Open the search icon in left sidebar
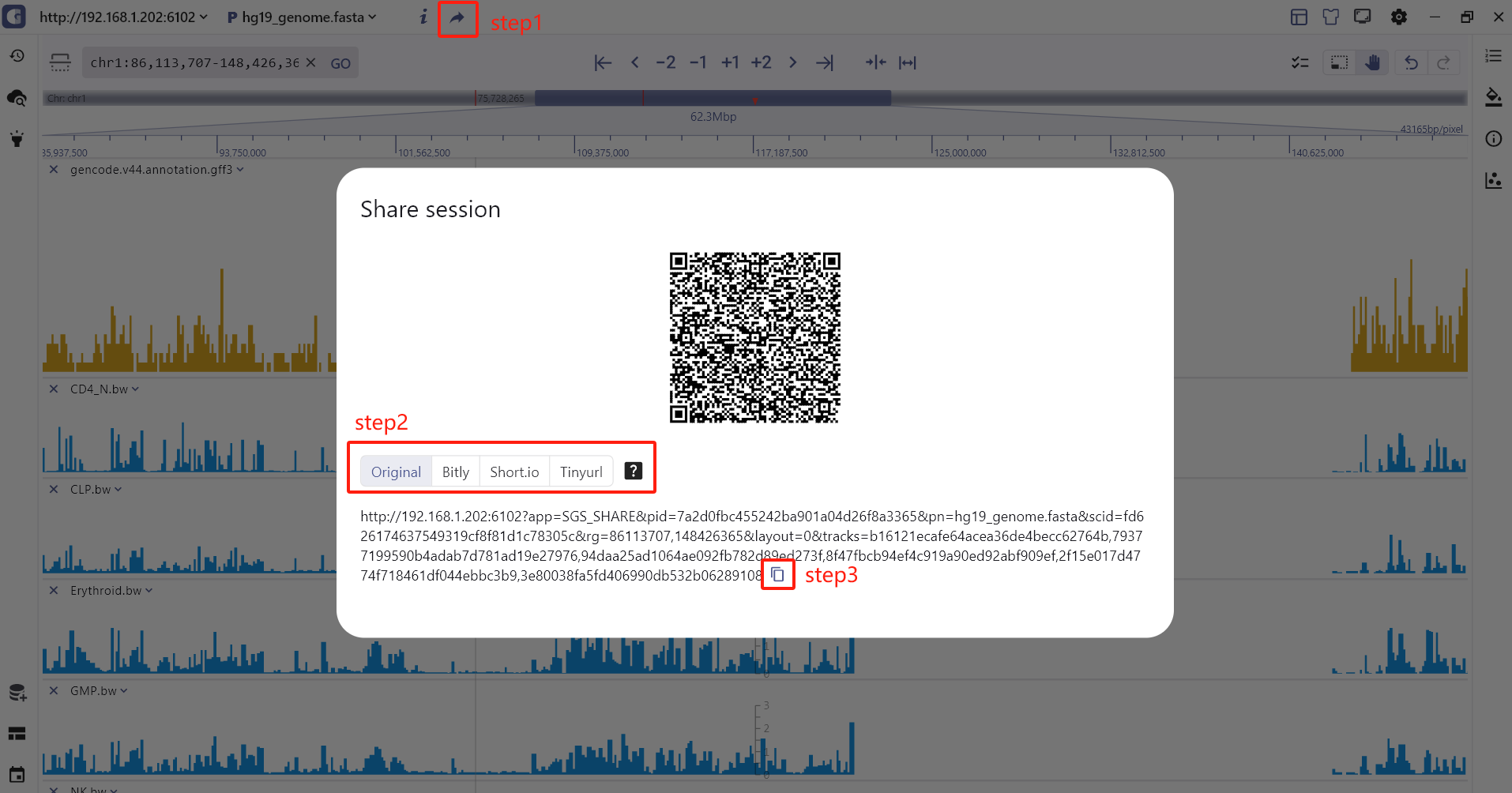This screenshot has width=1512, height=793. pyautogui.click(x=17, y=98)
